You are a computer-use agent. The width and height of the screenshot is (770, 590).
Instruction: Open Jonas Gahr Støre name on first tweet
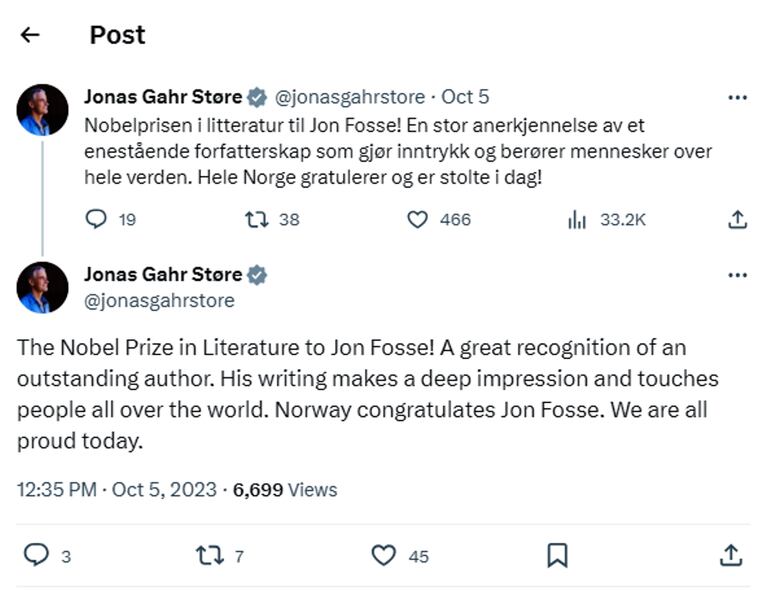[x=163, y=97]
